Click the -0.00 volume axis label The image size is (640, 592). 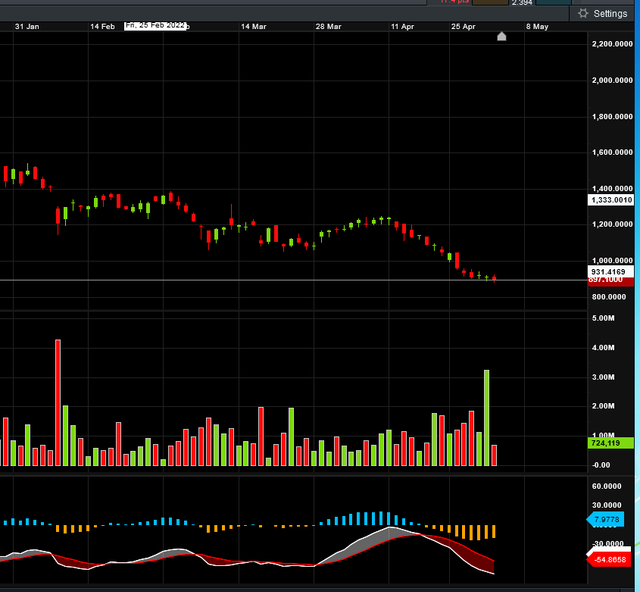point(601,465)
